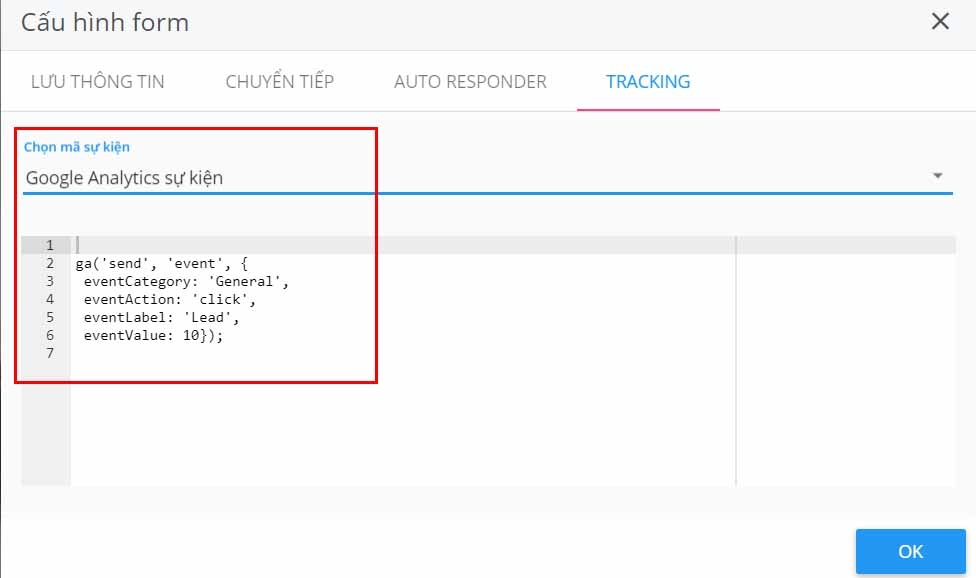Place cursor on eventLabel: 'Lead' line
The width and height of the screenshot is (976, 578).
pyautogui.click(x=162, y=317)
